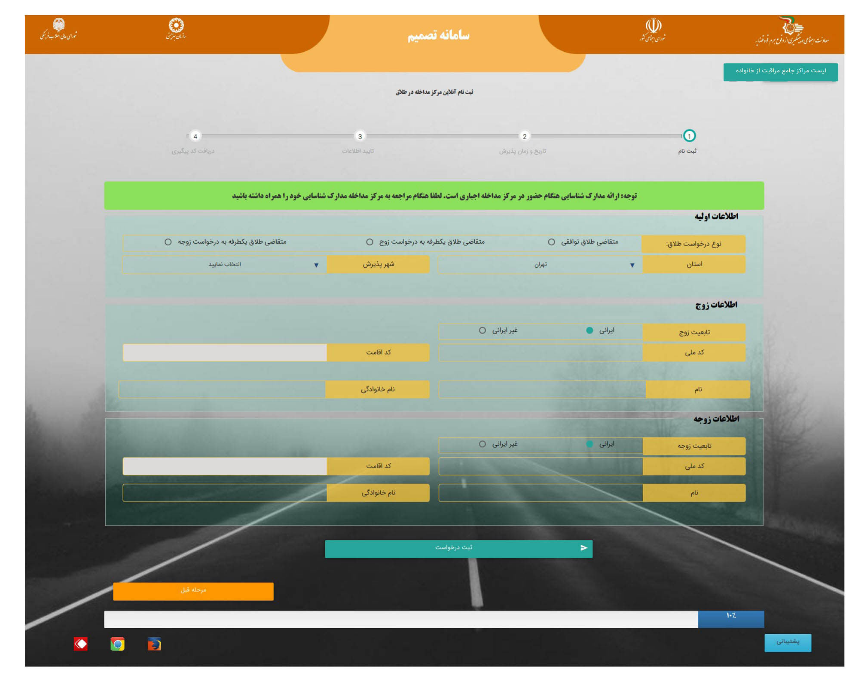Go to step 2 تاریخ و زمان پذیرش
The height and width of the screenshot is (689, 865).
coord(524,136)
